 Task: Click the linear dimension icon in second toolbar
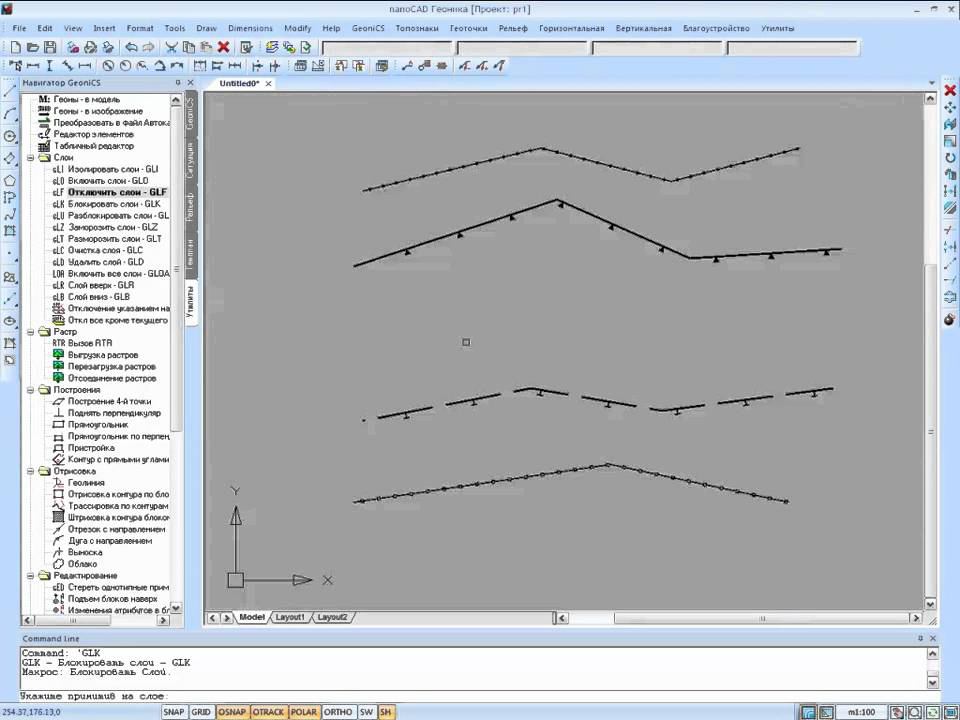(32, 66)
